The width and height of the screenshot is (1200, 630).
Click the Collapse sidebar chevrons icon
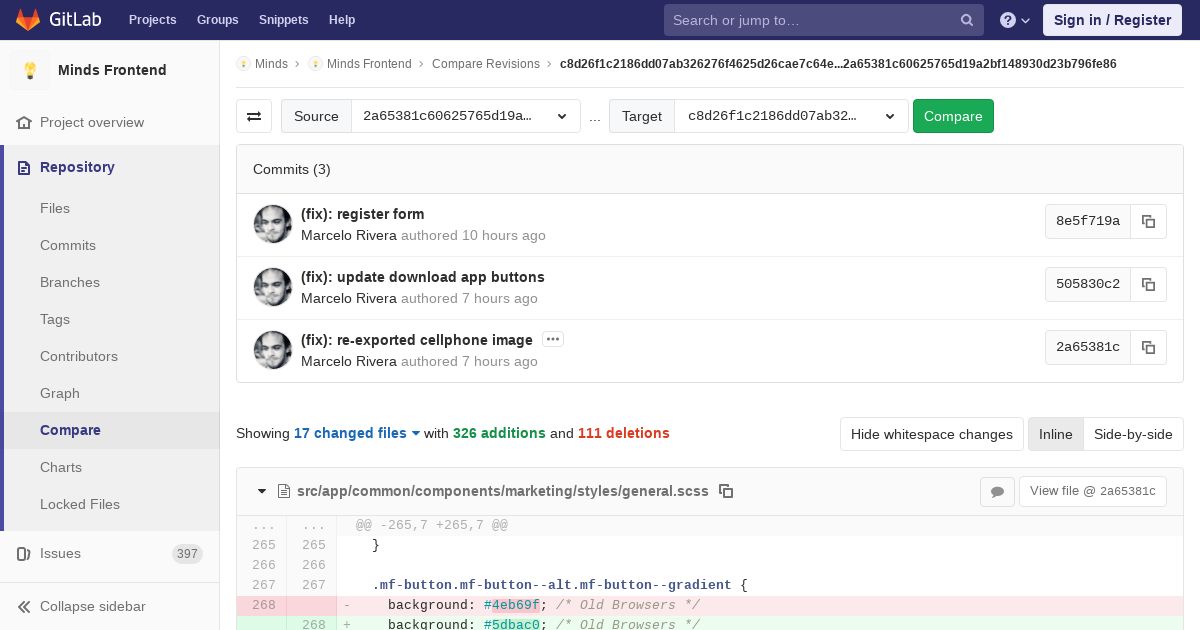[24, 606]
